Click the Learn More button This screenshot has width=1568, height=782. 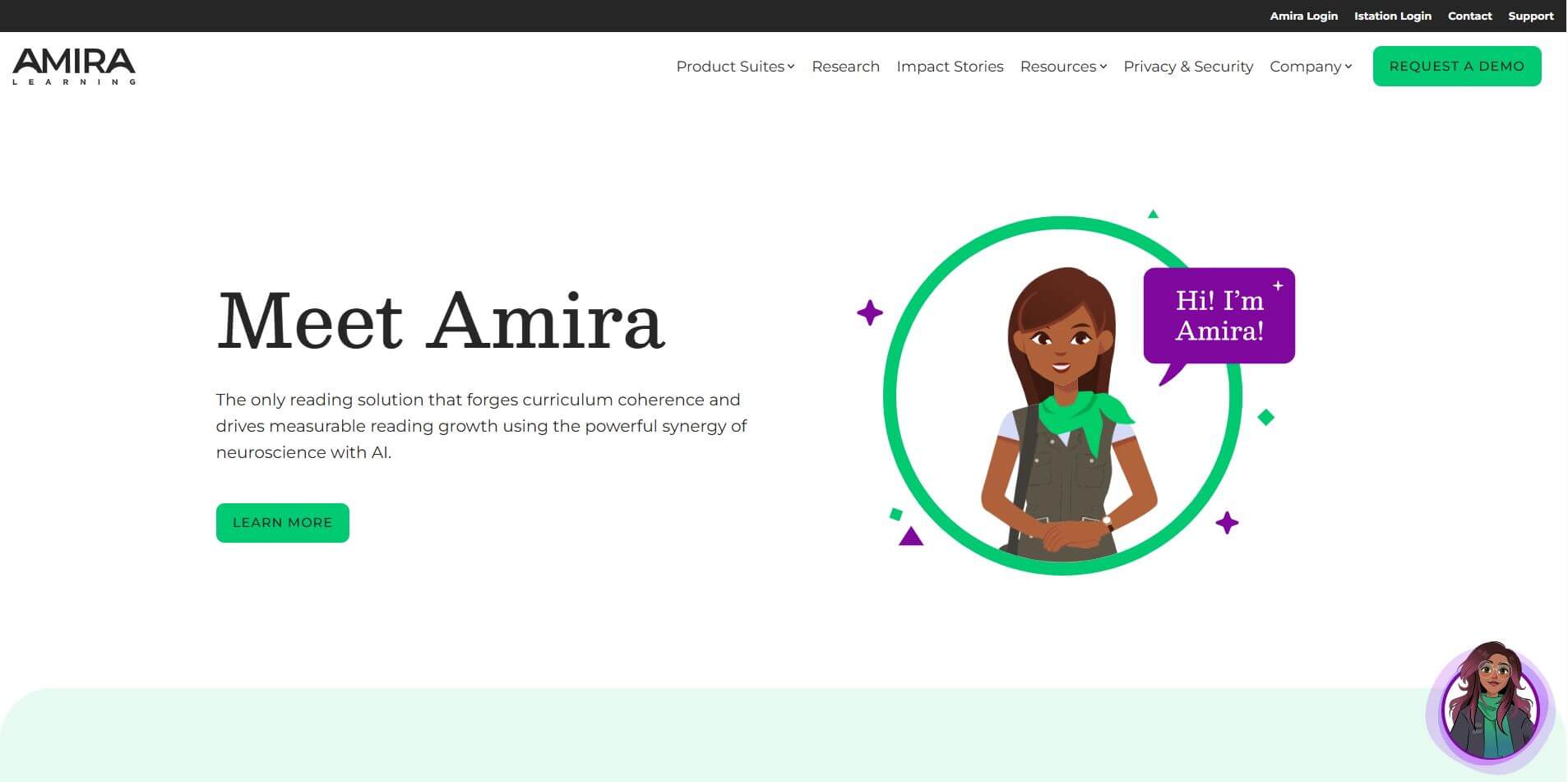(x=282, y=523)
